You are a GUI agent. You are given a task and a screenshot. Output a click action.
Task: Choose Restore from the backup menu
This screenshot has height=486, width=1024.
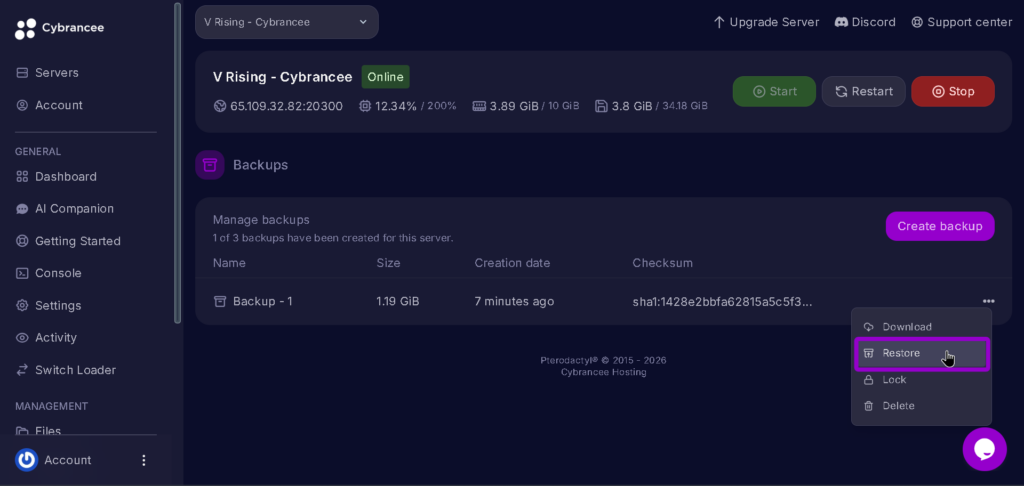point(921,353)
